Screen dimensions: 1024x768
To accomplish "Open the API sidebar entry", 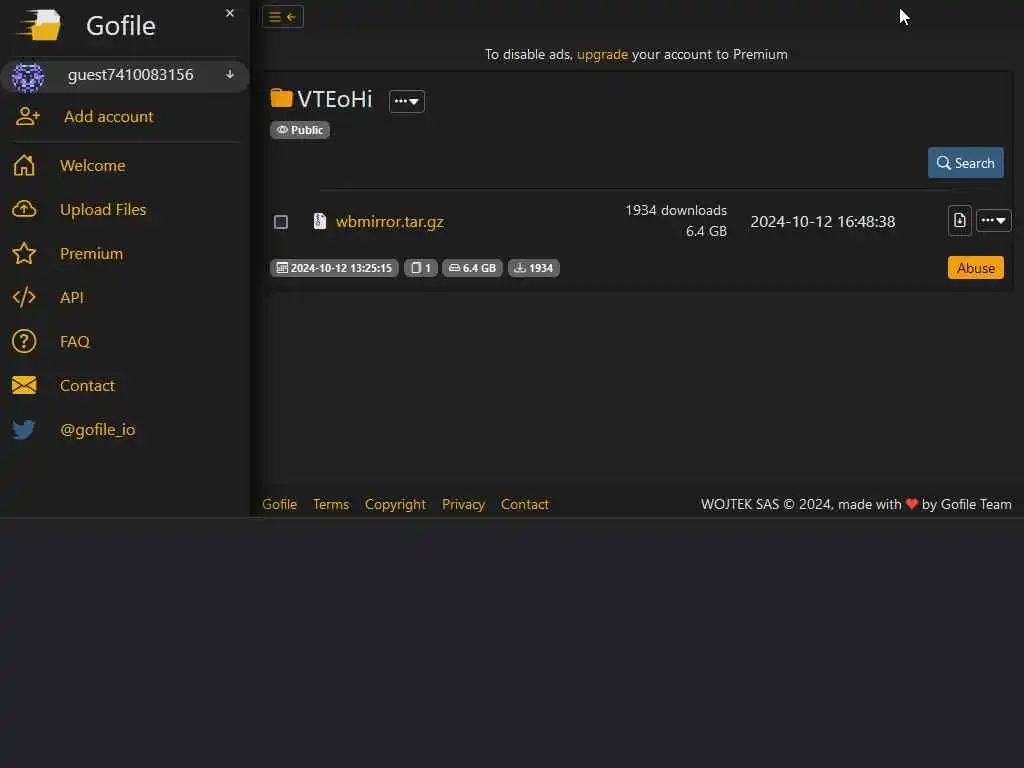I will coord(72,297).
